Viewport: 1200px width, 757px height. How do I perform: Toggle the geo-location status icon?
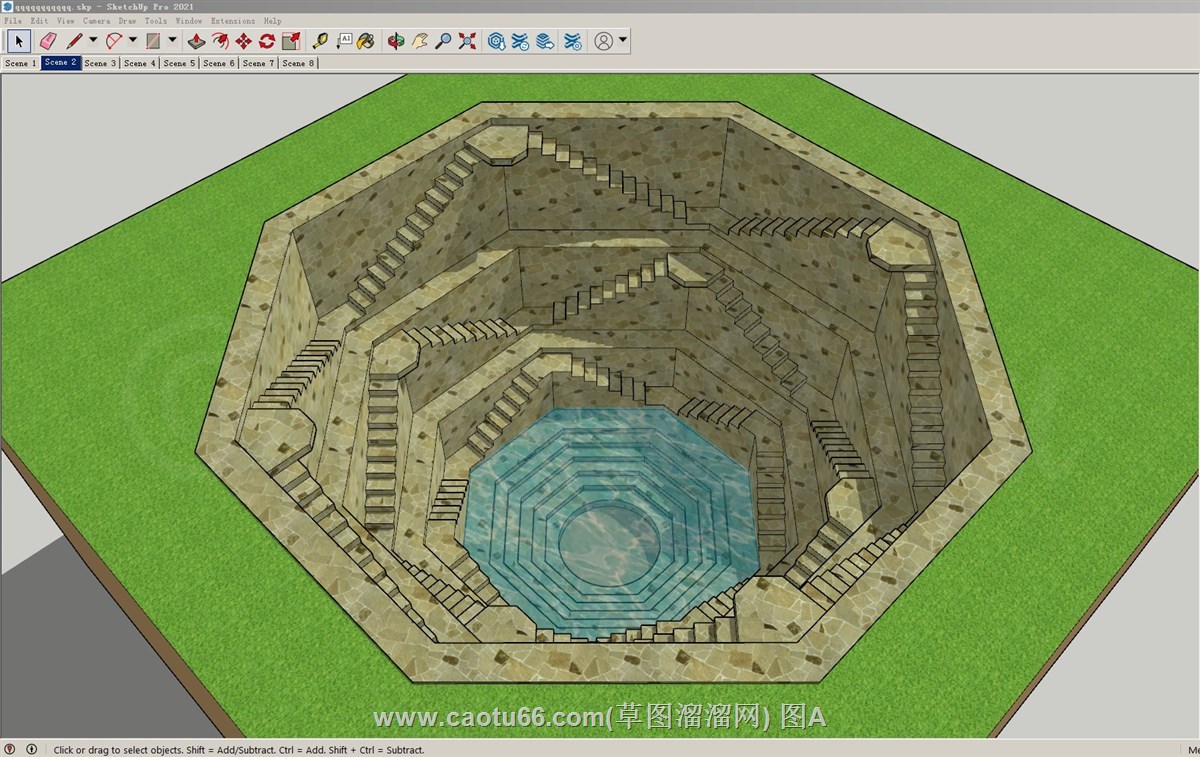pyautogui.click(x=10, y=749)
